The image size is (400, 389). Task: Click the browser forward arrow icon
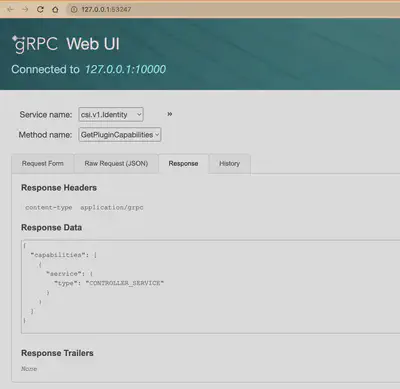point(25,9)
